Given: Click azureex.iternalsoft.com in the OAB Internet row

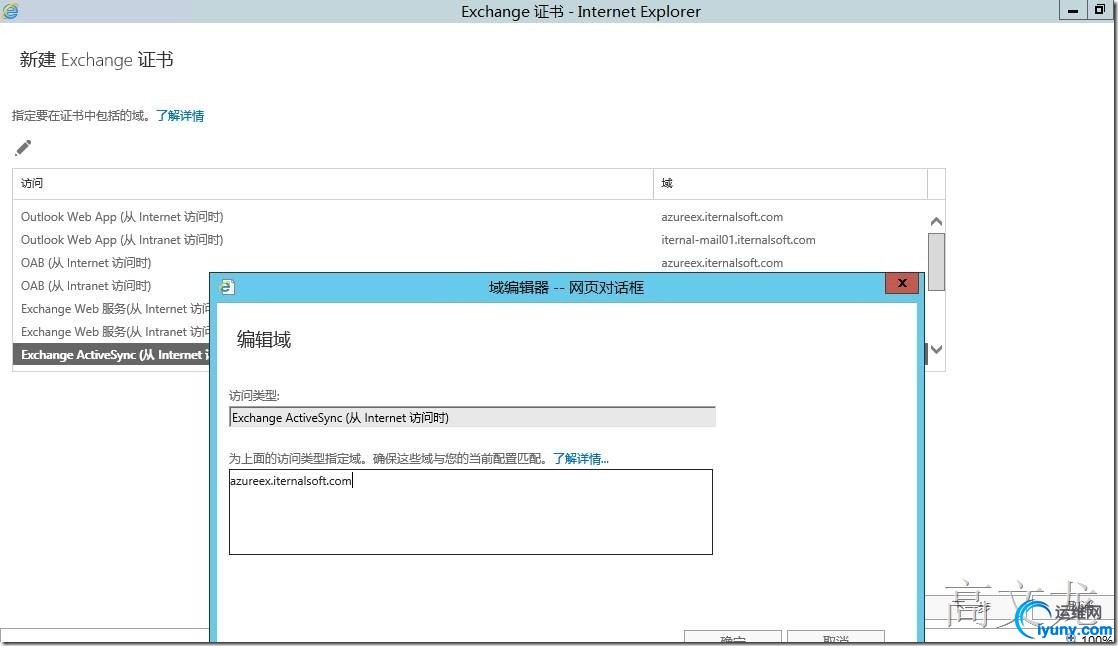Looking at the screenshot, I should (722, 262).
